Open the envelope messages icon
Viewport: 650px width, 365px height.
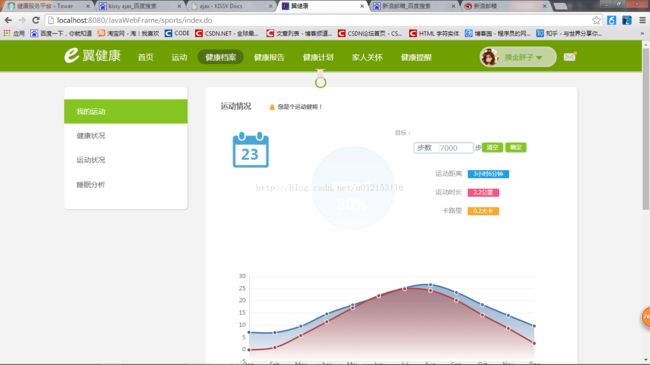click(570, 57)
